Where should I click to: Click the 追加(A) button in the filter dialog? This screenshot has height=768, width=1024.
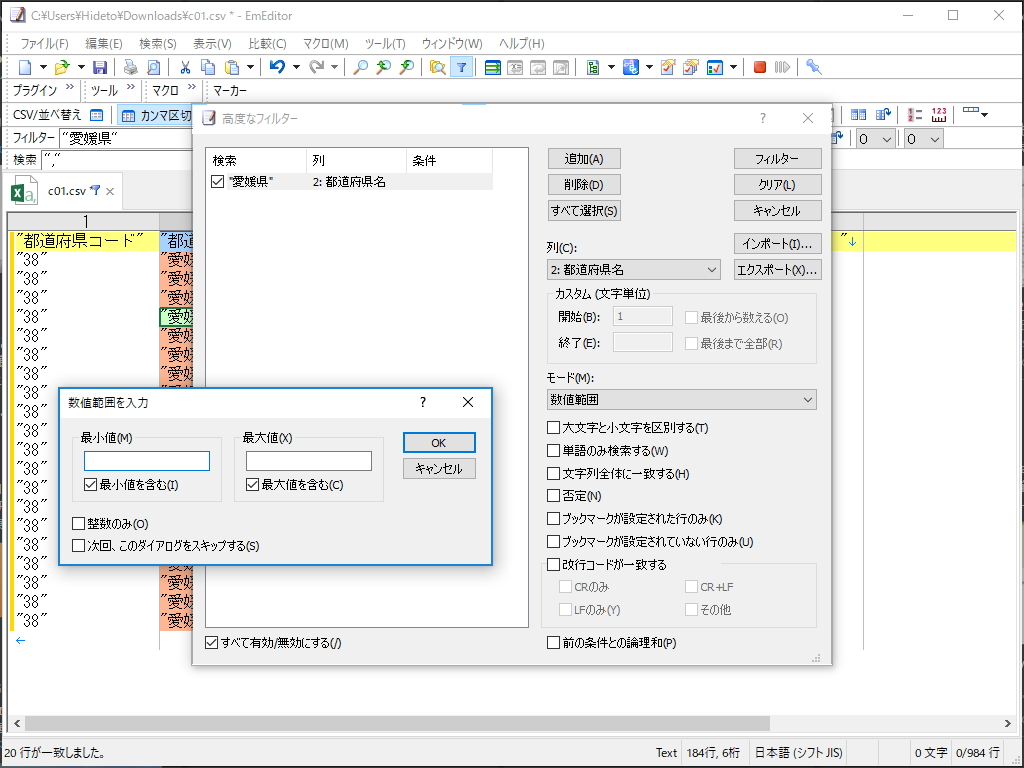583,158
